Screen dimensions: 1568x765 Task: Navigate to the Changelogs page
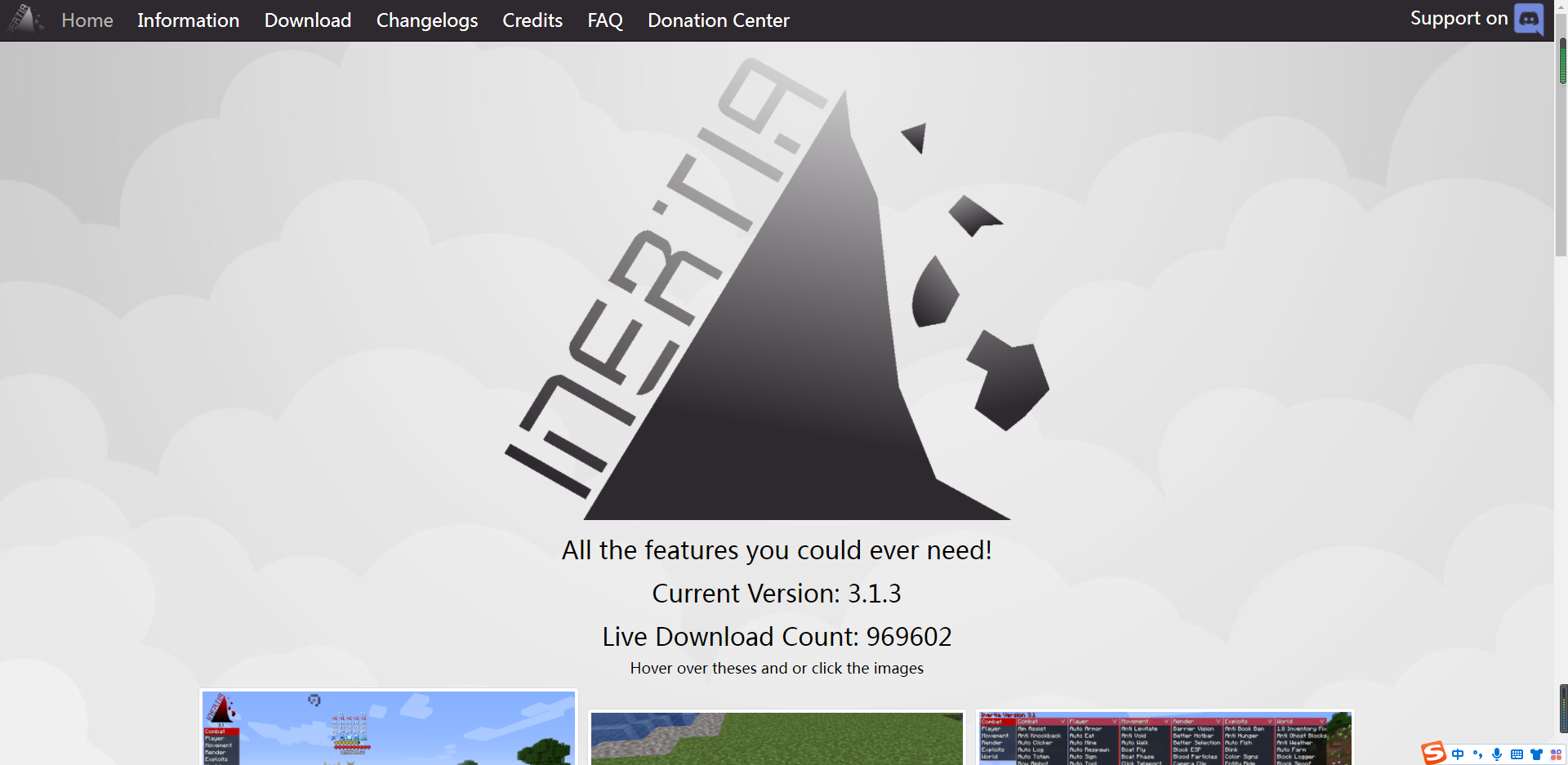(426, 20)
